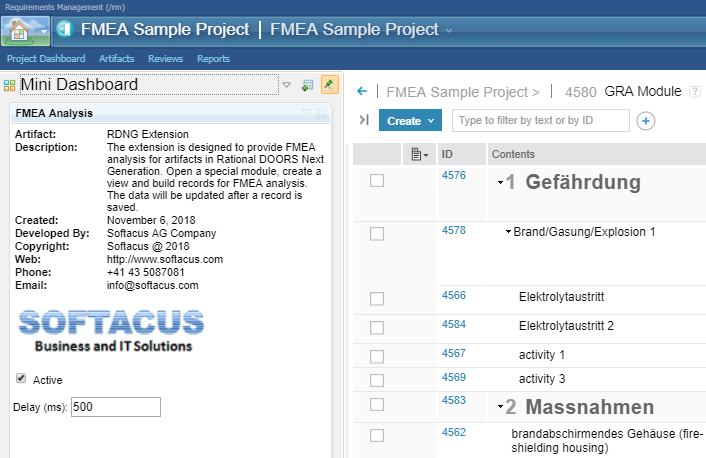Open the FMEA Analysis widget menu arrow
The width and height of the screenshot is (706, 458).
tap(307, 111)
